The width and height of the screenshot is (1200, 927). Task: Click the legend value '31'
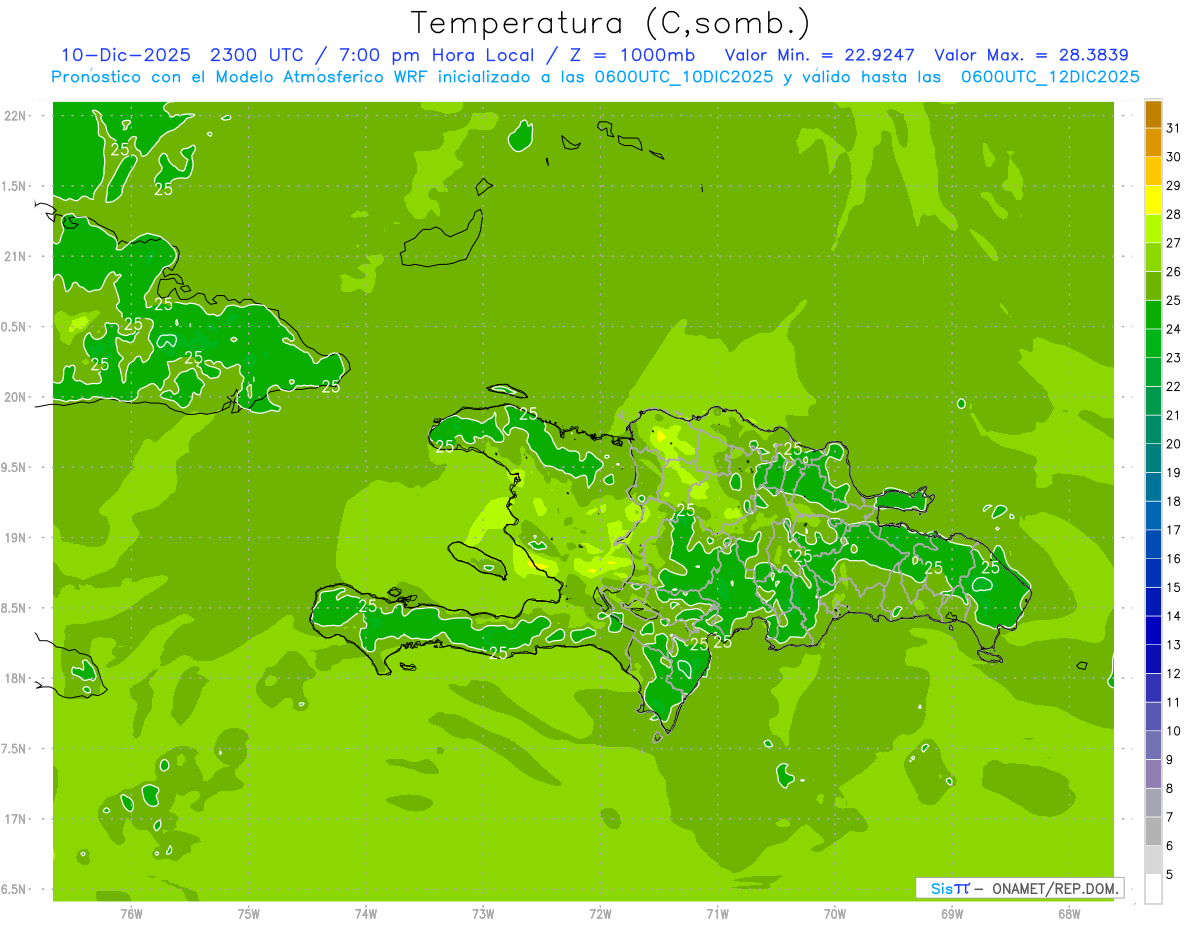click(x=1173, y=128)
